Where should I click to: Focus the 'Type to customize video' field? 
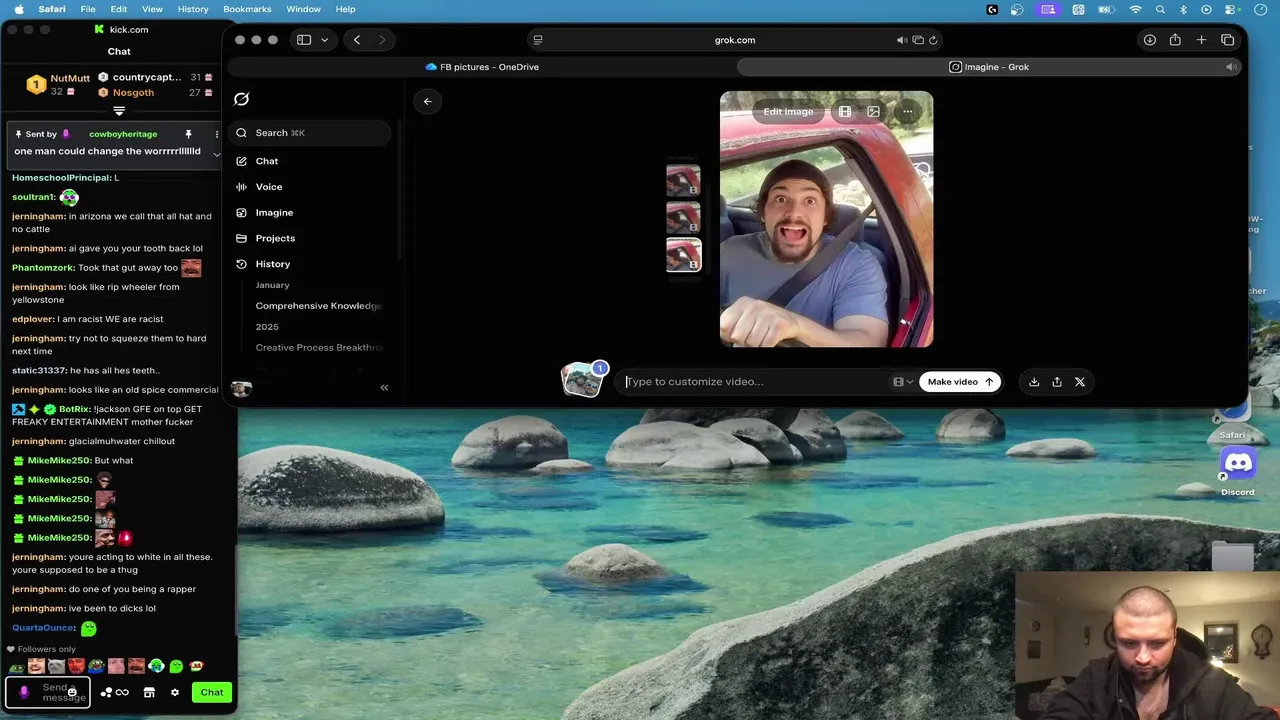point(755,382)
